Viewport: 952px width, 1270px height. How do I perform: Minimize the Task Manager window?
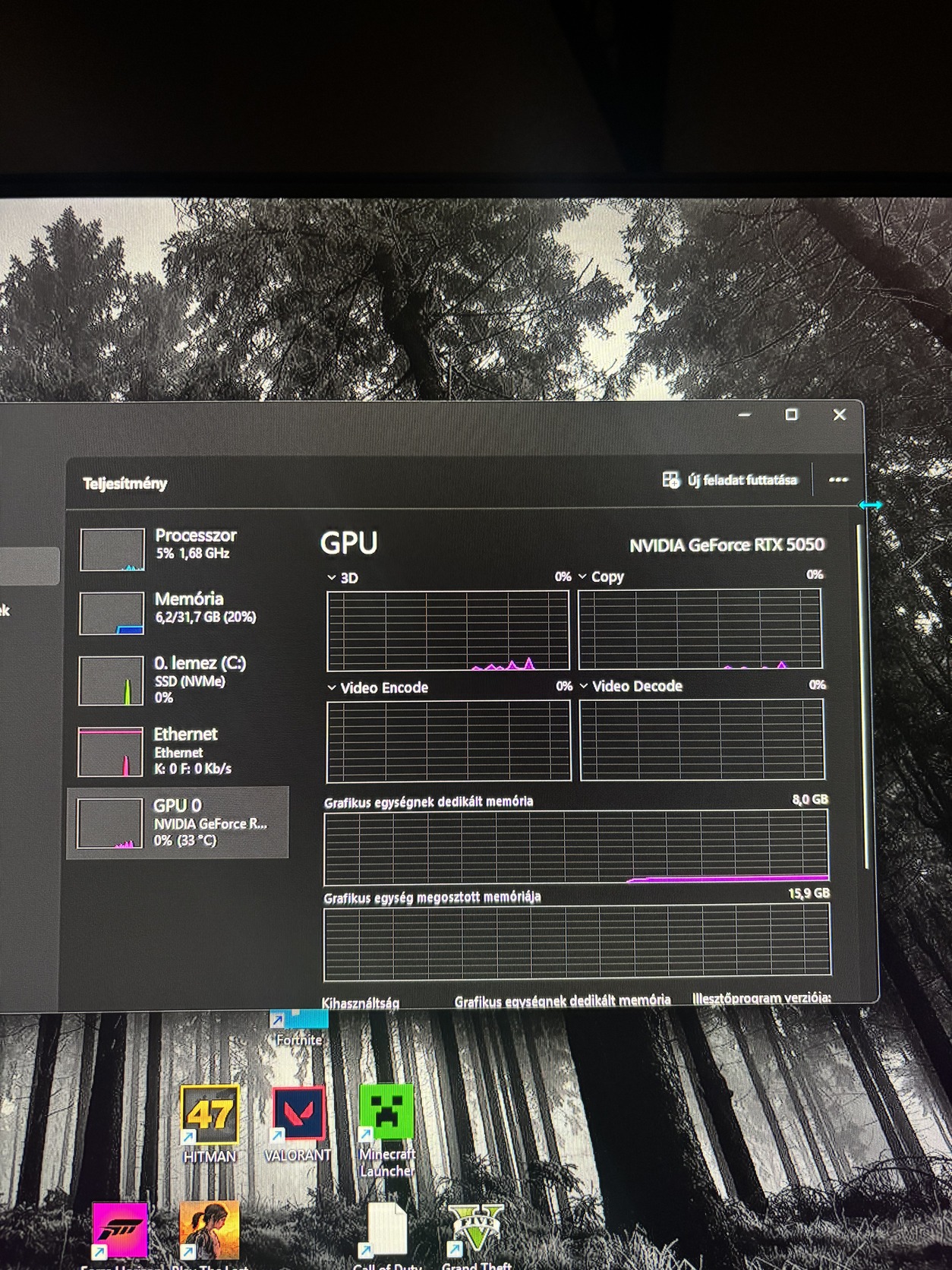[745, 415]
